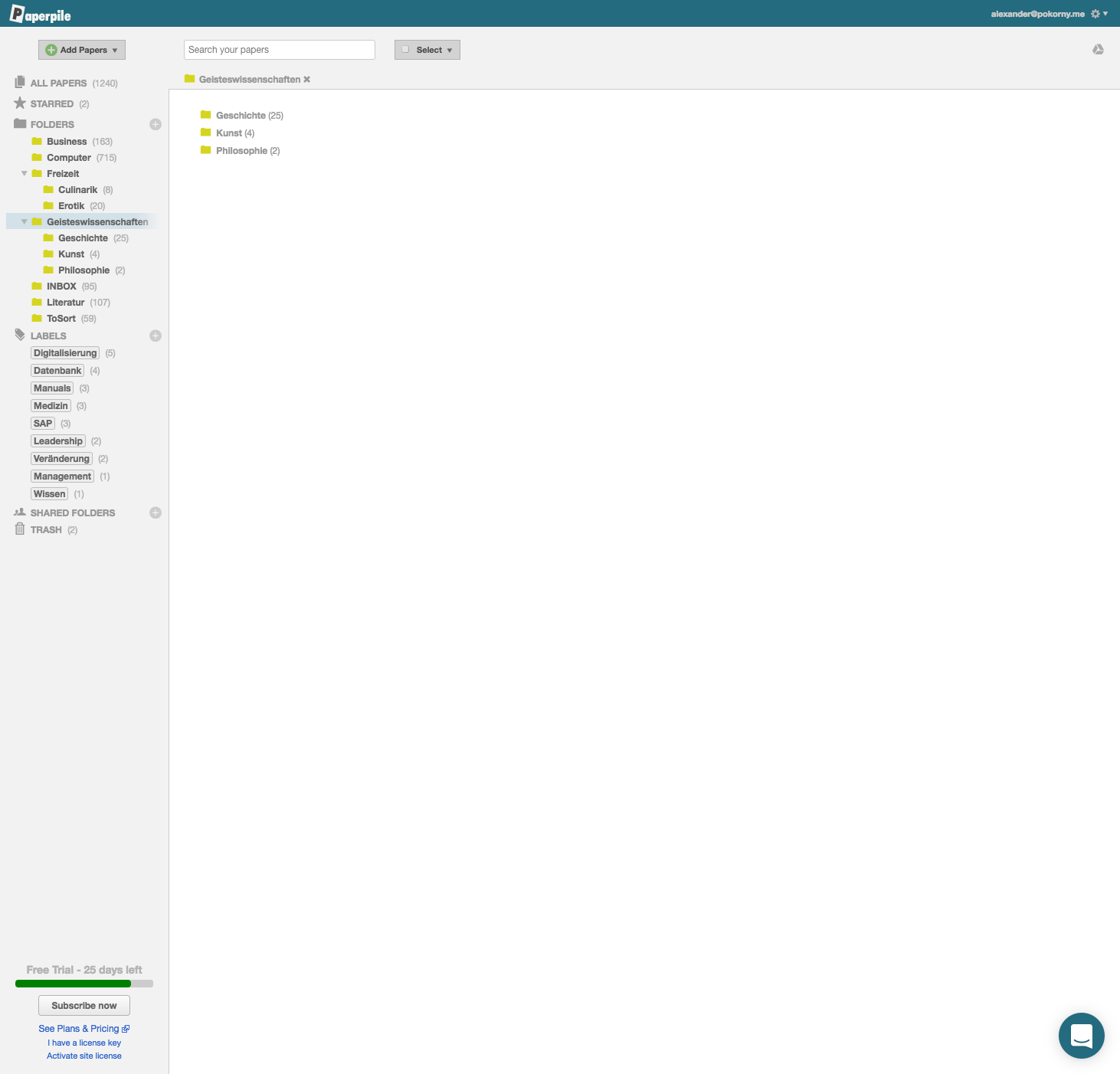1120x1074 pixels.
Task: Collapse the Geisteswissenschaften folder tree
Action: click(25, 221)
